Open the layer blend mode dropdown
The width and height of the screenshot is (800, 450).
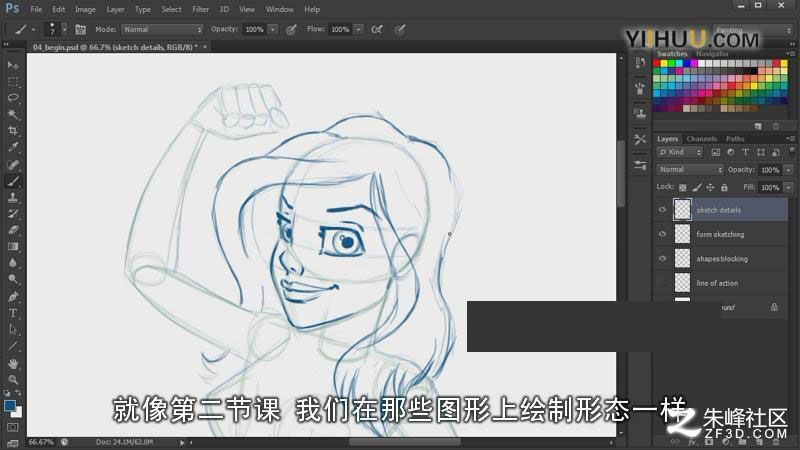[690, 169]
